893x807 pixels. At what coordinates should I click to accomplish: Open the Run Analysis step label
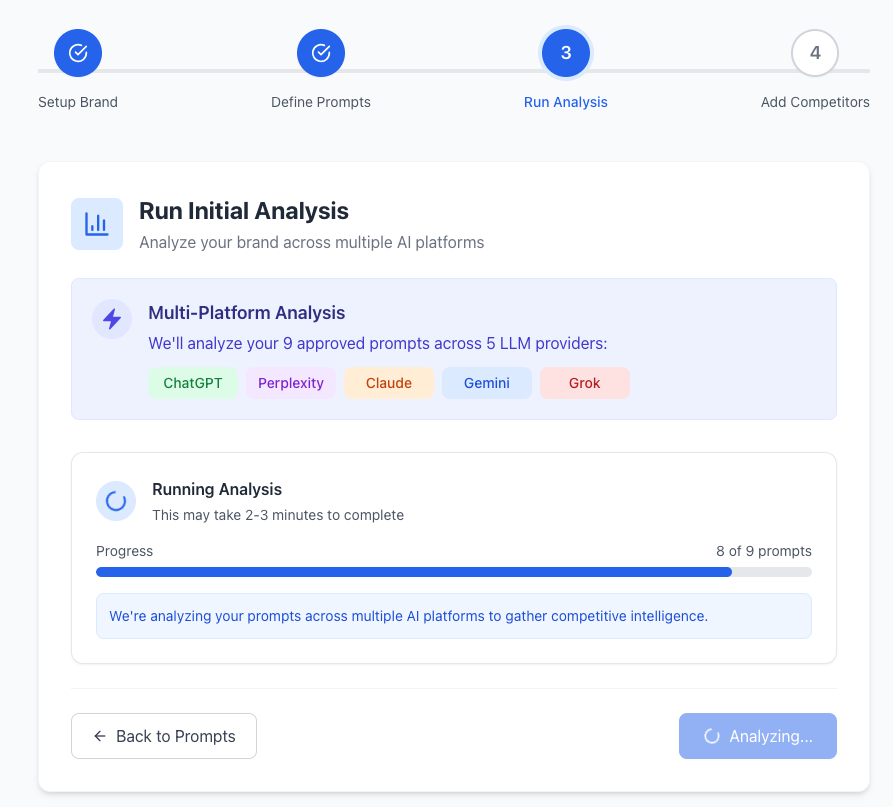point(565,101)
